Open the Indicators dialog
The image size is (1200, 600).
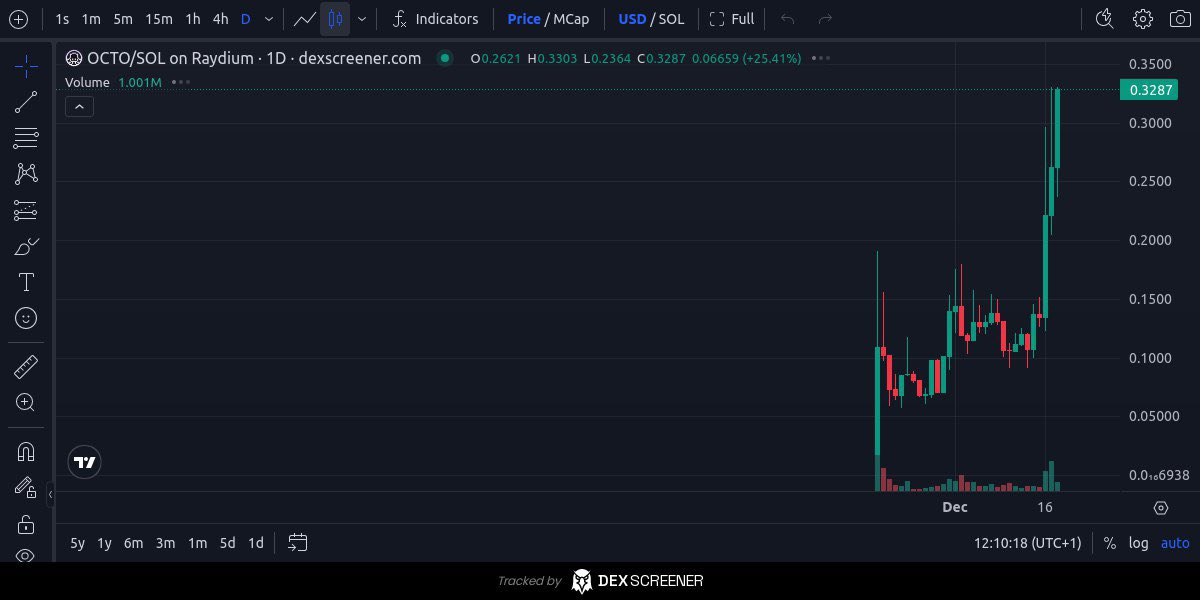pos(435,19)
